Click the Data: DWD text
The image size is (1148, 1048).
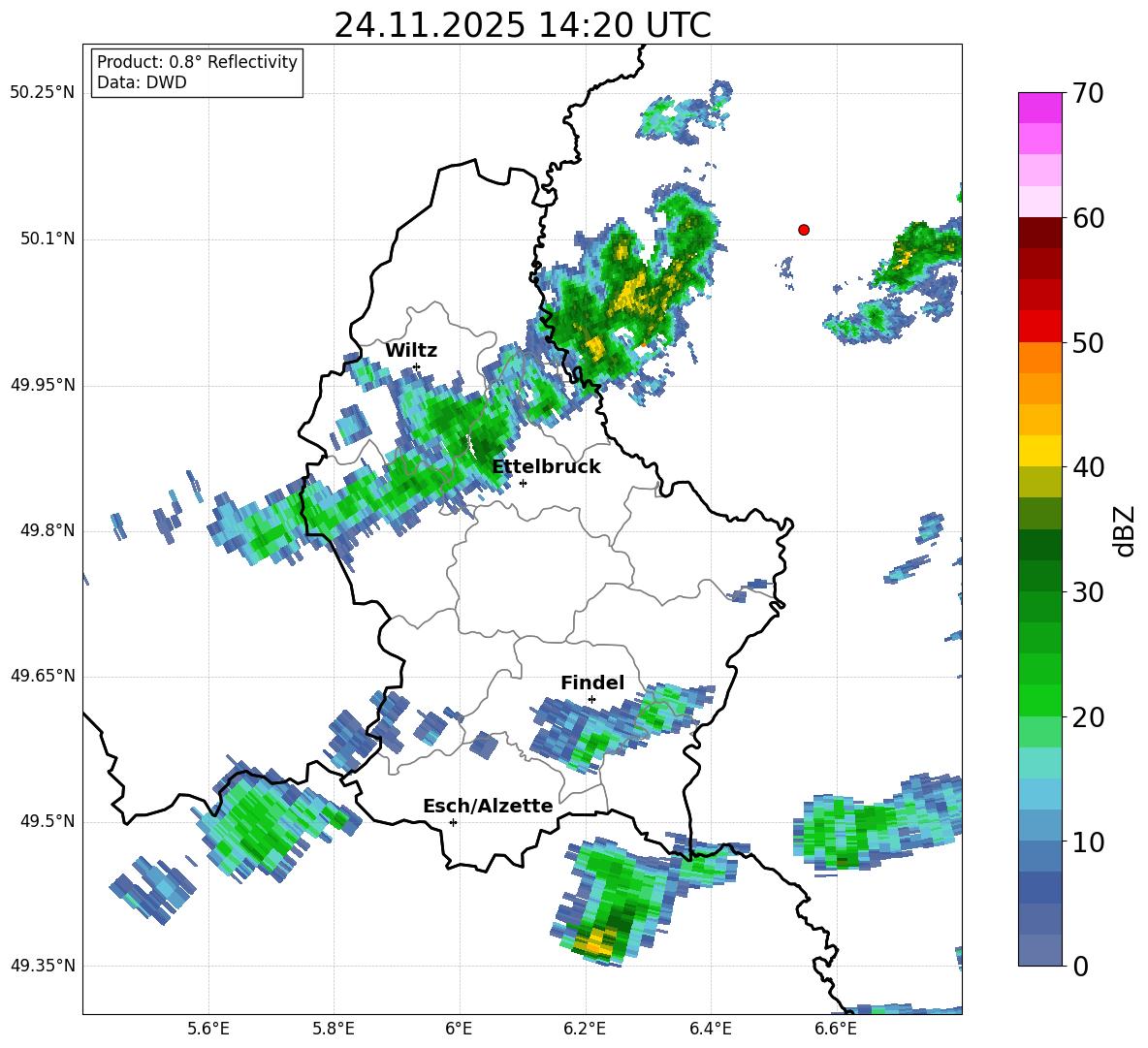142,82
